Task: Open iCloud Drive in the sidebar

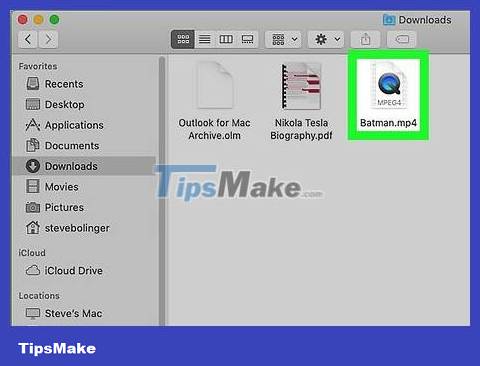Action: 83,271
